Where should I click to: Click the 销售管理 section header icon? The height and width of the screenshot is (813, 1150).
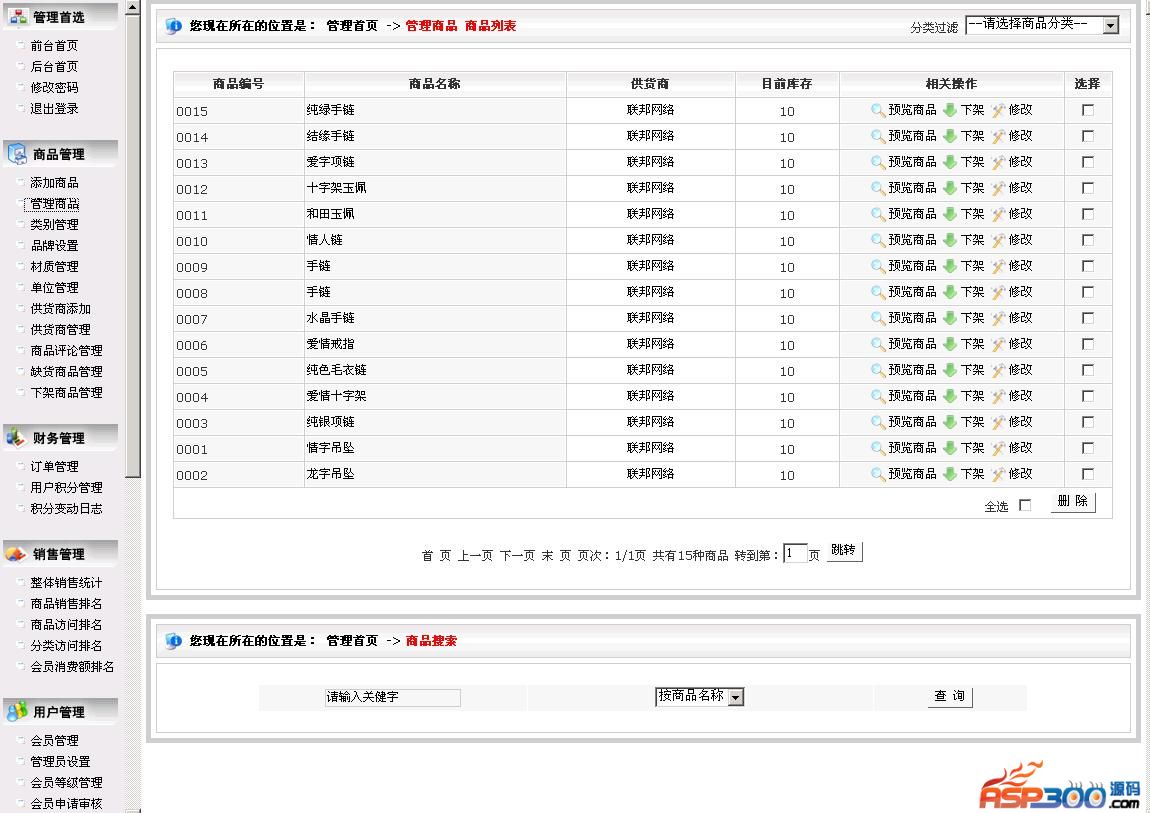point(15,553)
